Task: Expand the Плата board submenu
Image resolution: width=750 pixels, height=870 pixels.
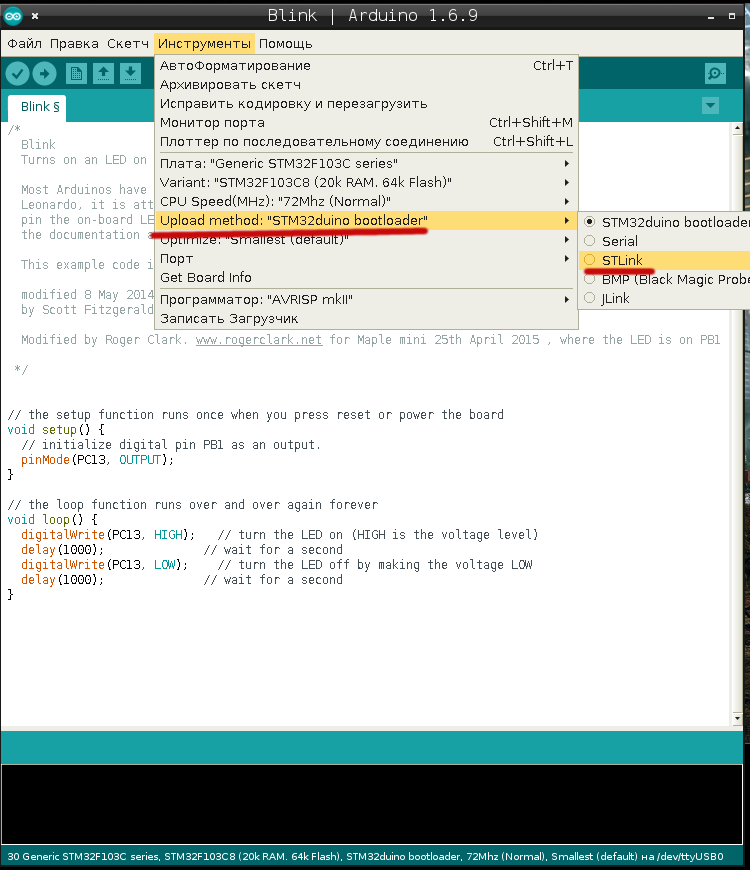Action: click(366, 164)
